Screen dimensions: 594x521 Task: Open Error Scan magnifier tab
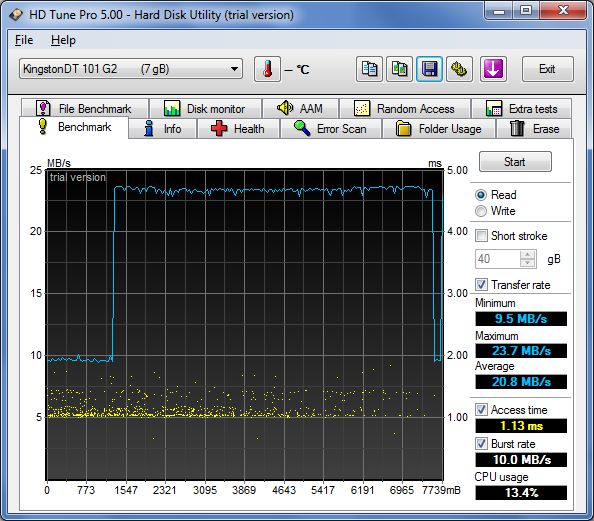coord(331,129)
